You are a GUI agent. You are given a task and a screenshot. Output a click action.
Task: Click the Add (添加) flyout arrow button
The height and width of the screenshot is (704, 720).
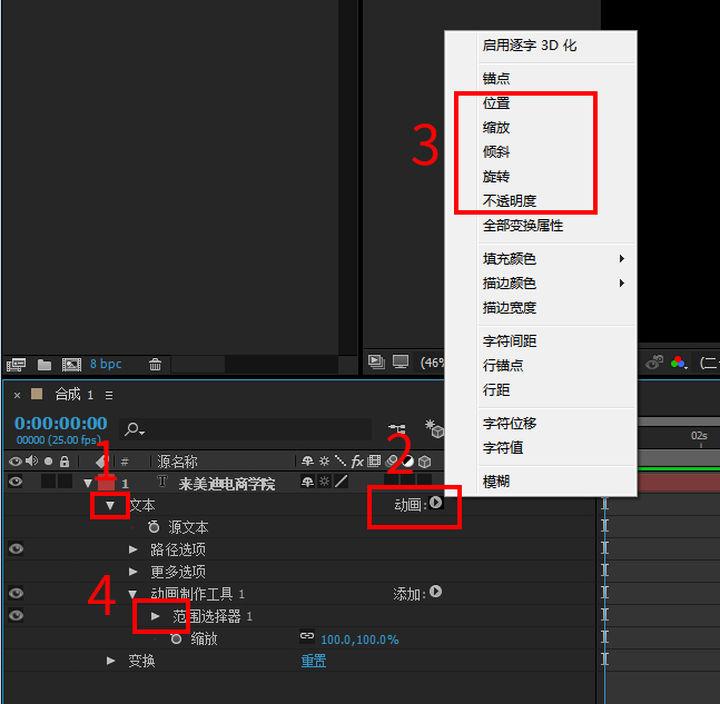[436, 593]
